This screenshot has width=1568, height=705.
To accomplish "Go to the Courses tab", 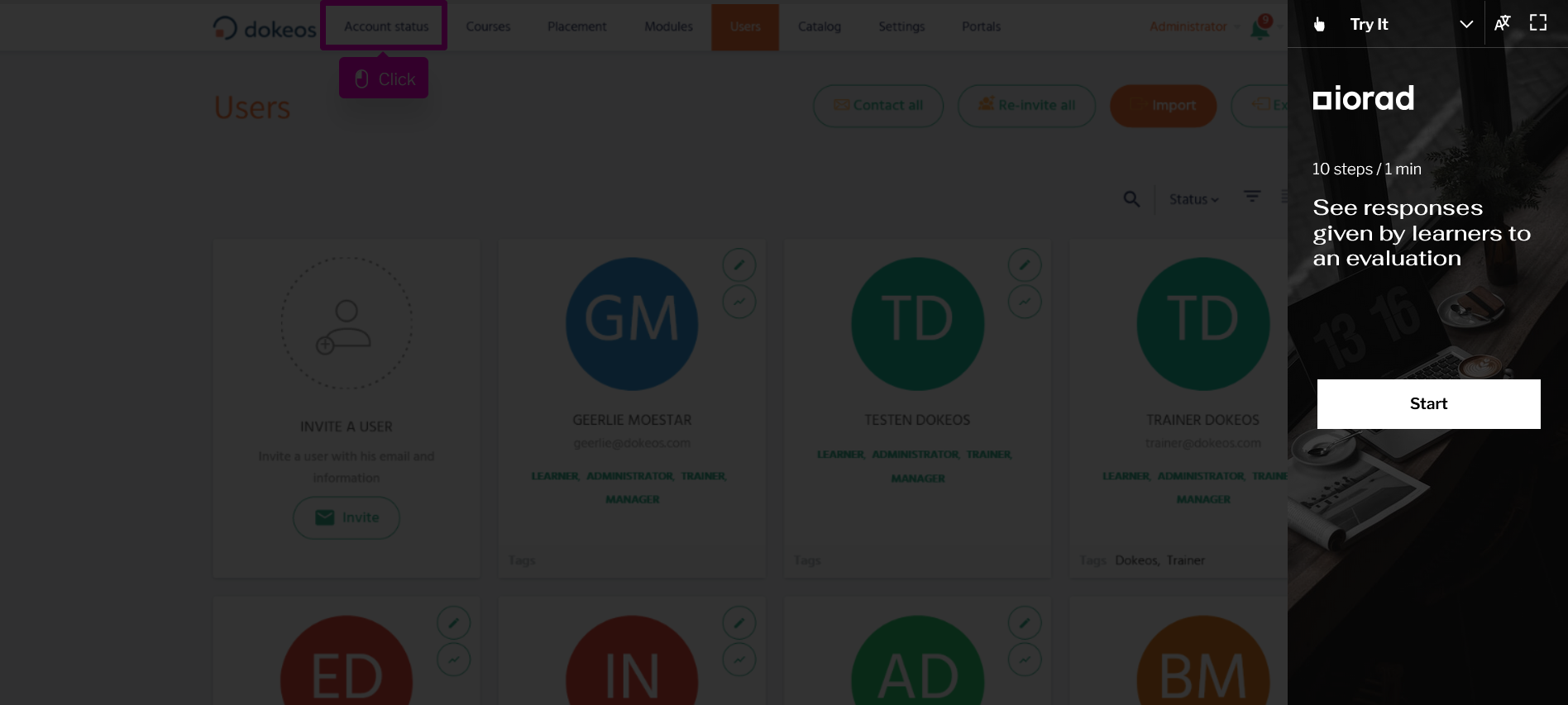I will (488, 26).
